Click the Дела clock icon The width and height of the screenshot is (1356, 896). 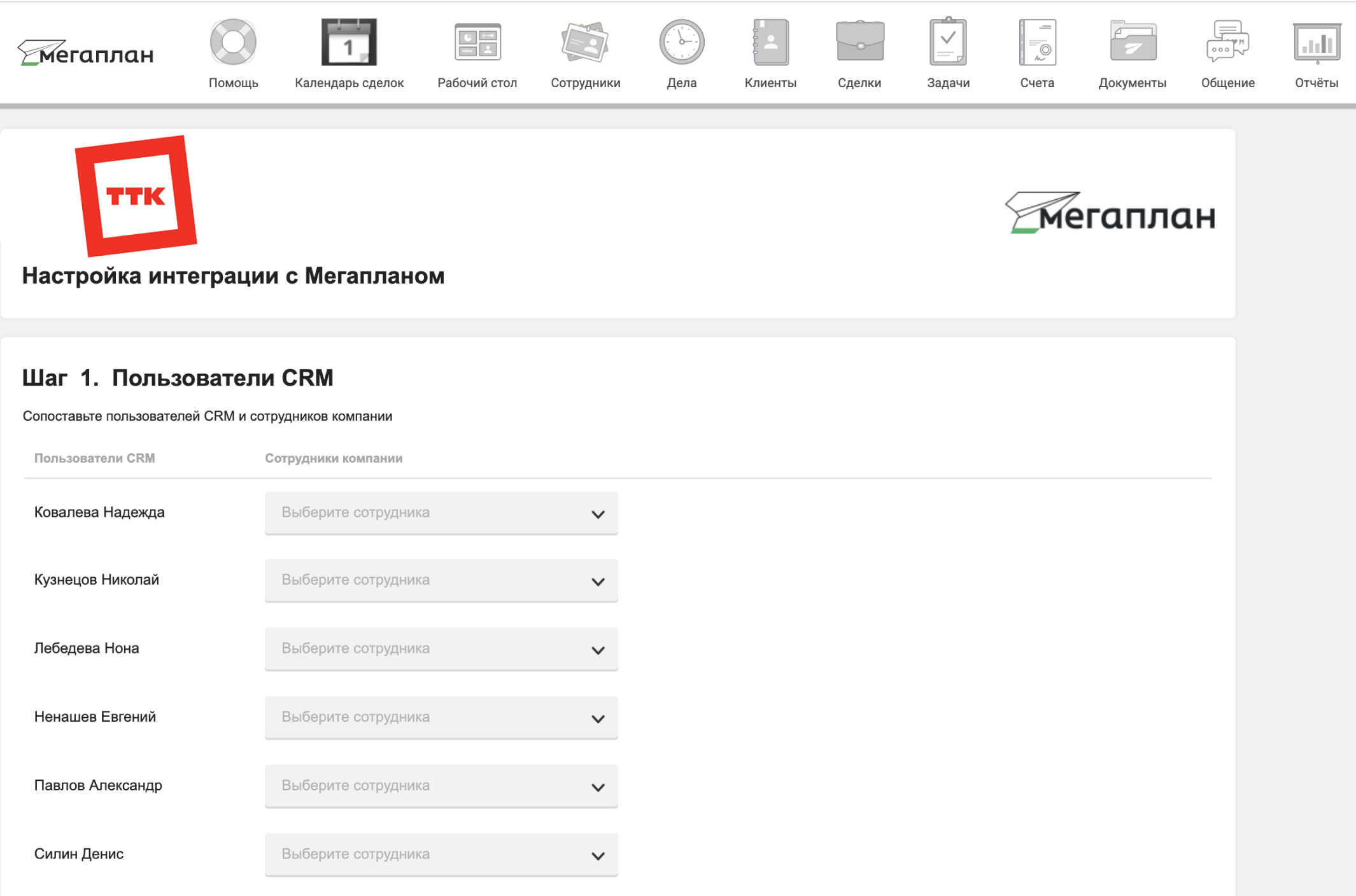(681, 43)
